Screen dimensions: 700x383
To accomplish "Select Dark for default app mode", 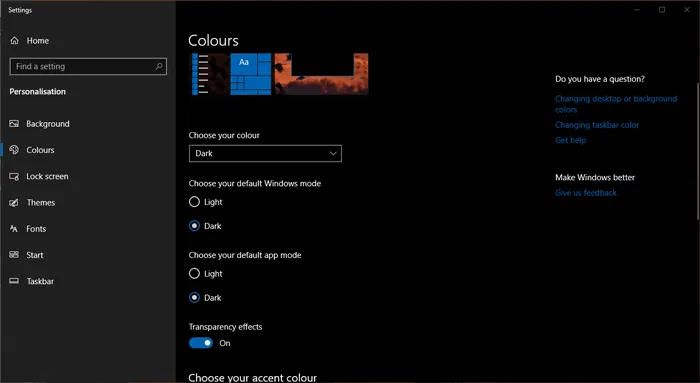I will [194, 298].
